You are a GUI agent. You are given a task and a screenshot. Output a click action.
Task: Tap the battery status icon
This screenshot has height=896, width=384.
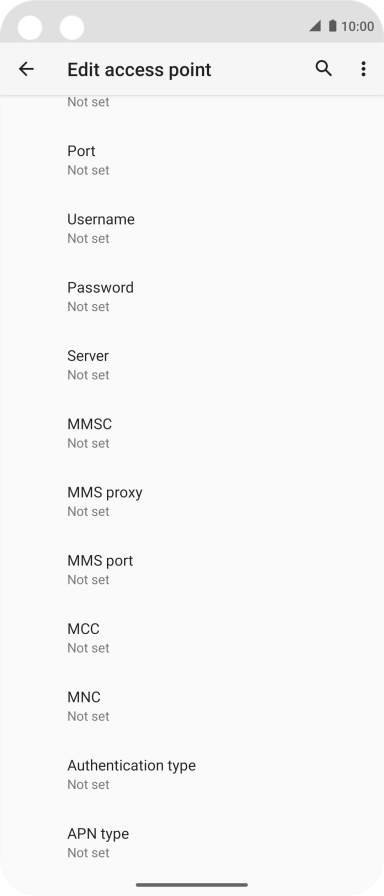tap(333, 26)
